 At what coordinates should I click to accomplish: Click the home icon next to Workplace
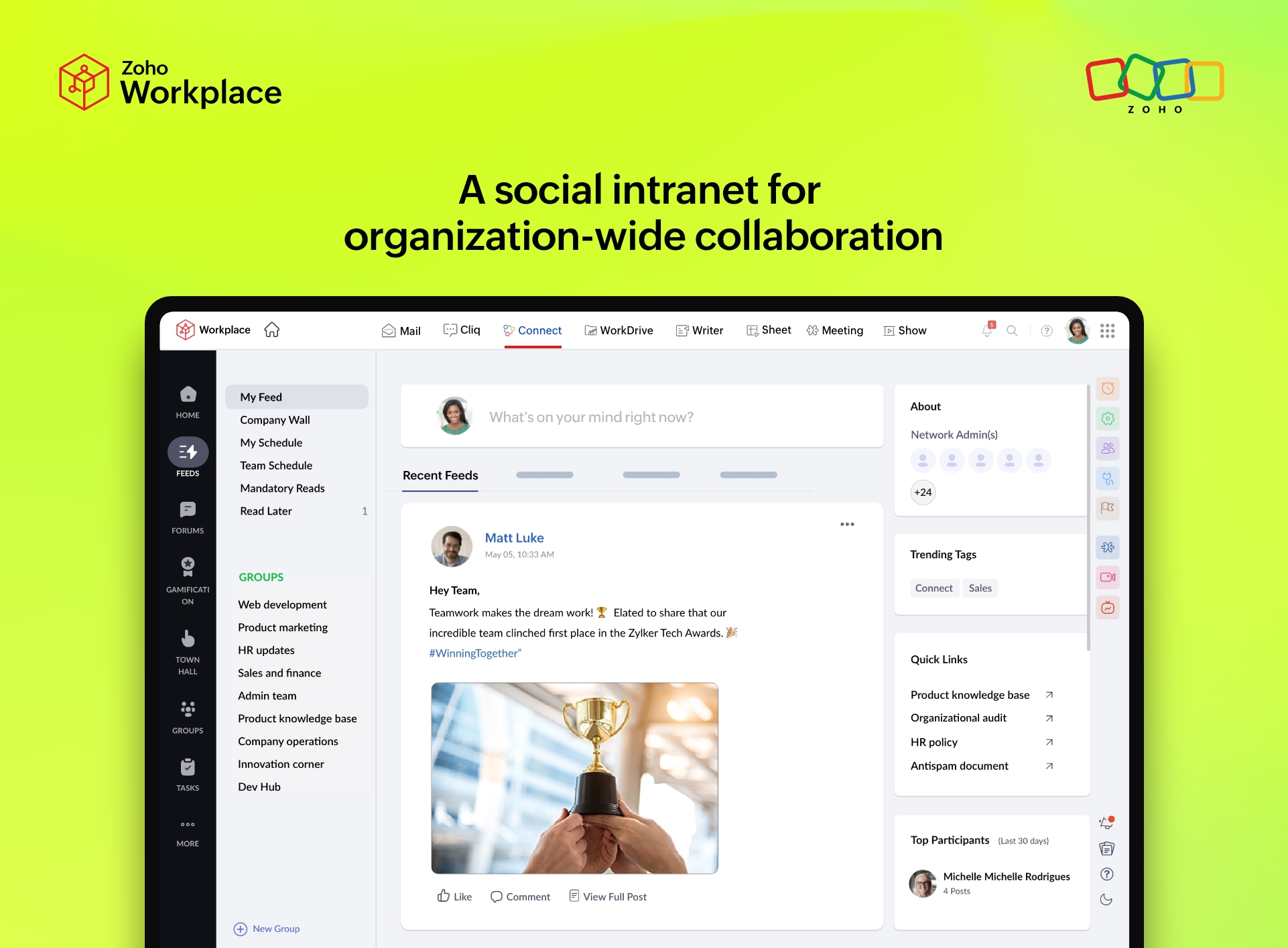pos(271,330)
